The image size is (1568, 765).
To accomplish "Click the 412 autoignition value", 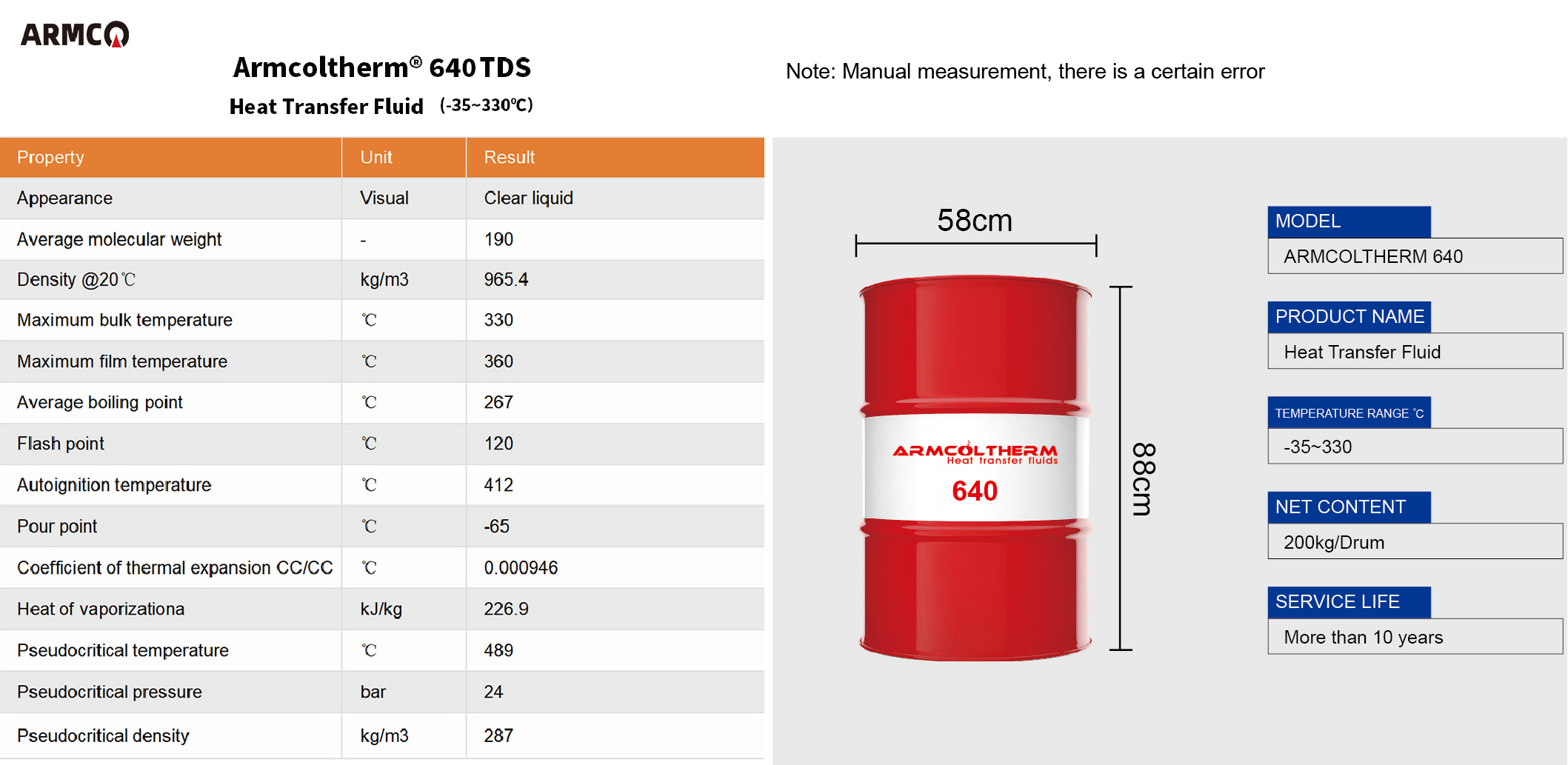I will pyautogui.click(x=498, y=485).
